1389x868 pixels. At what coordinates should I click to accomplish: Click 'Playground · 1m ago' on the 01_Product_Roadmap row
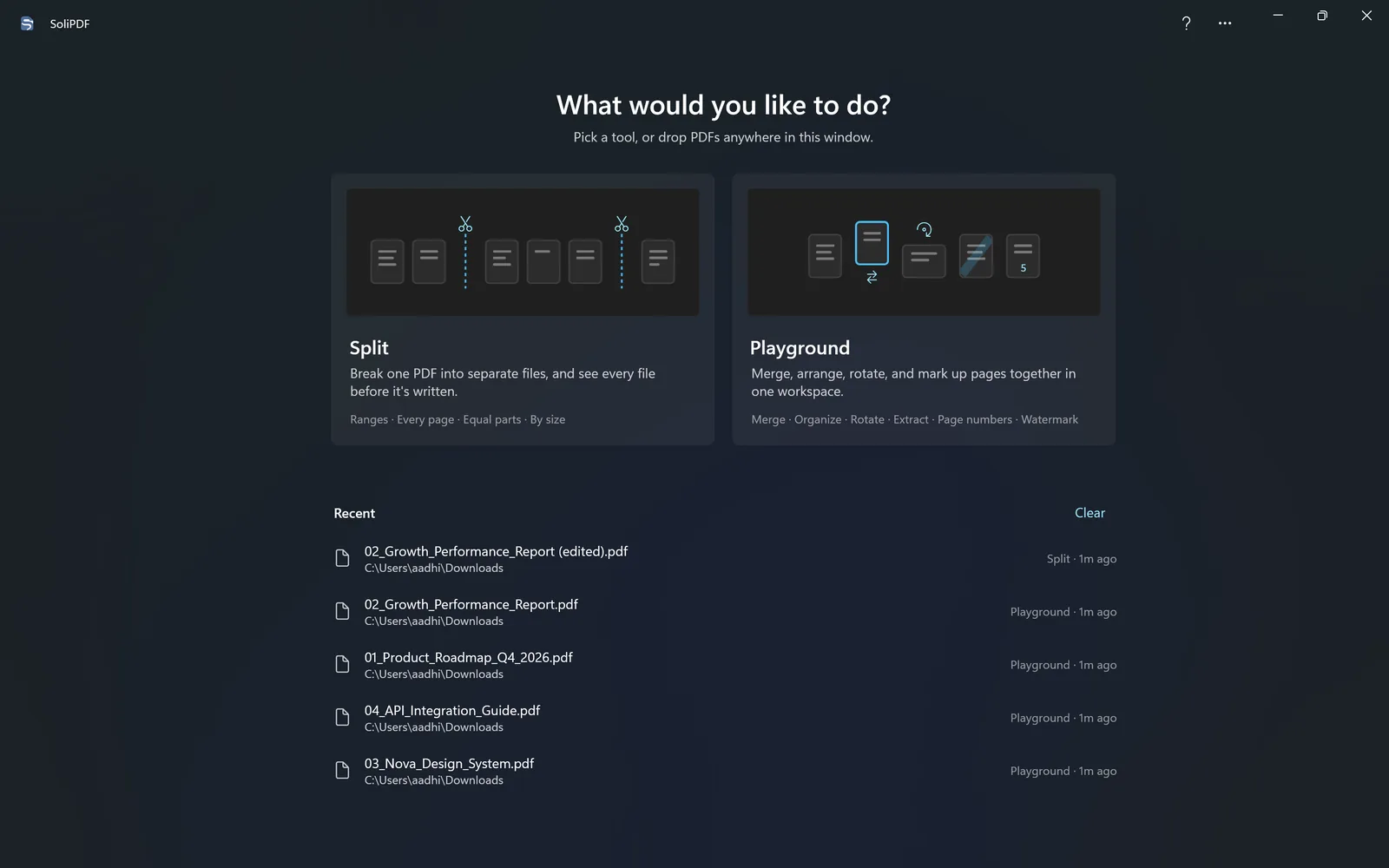tap(1063, 665)
